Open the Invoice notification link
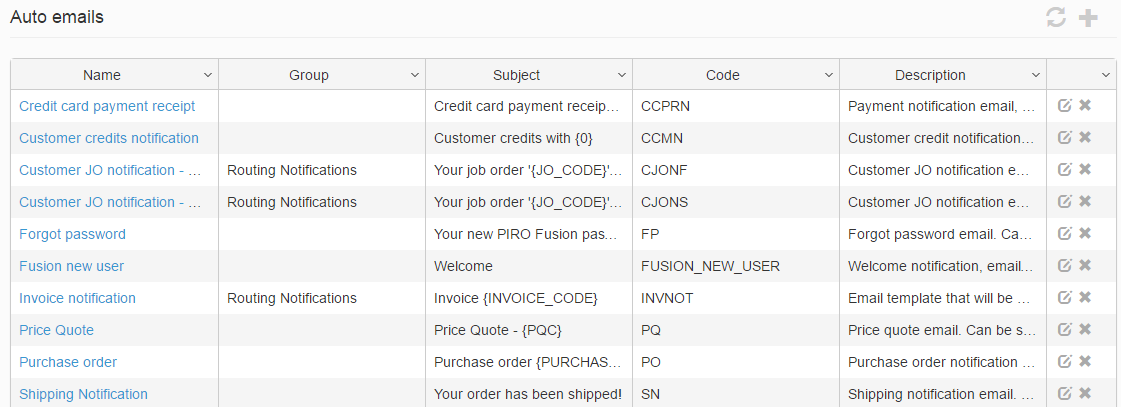 click(77, 298)
